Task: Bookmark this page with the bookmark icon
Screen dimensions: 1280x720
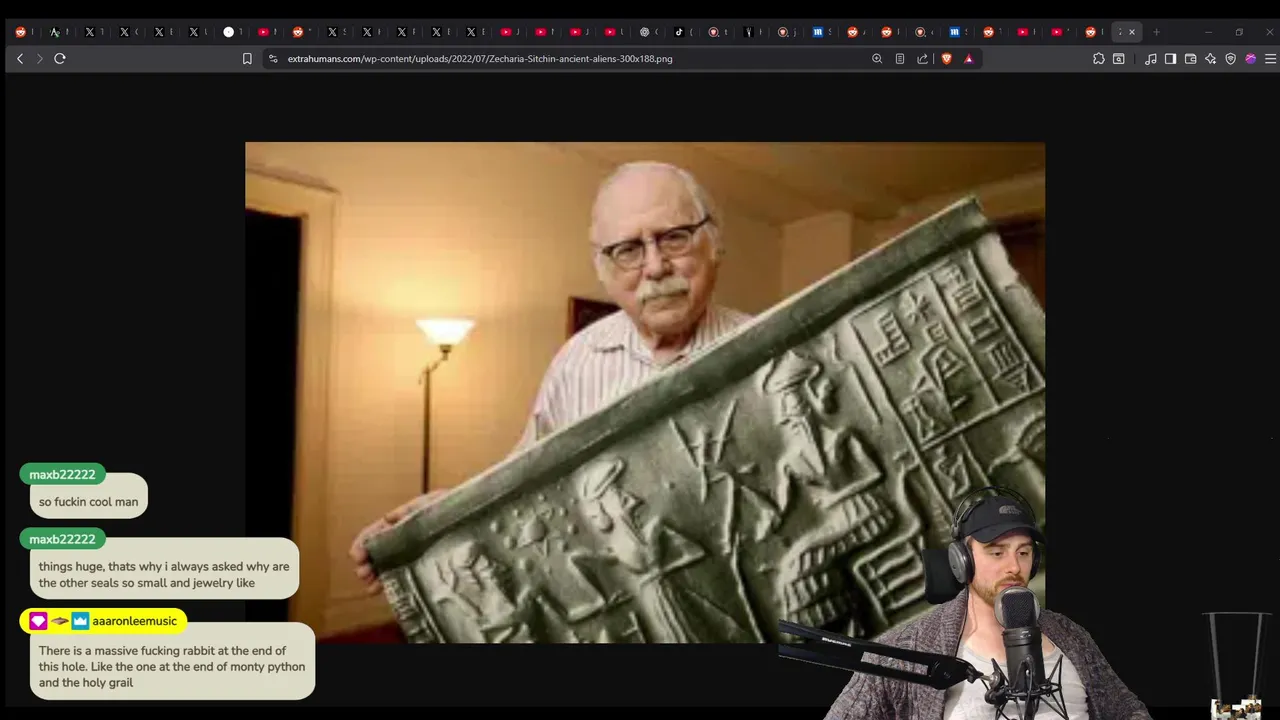Action: (x=247, y=59)
